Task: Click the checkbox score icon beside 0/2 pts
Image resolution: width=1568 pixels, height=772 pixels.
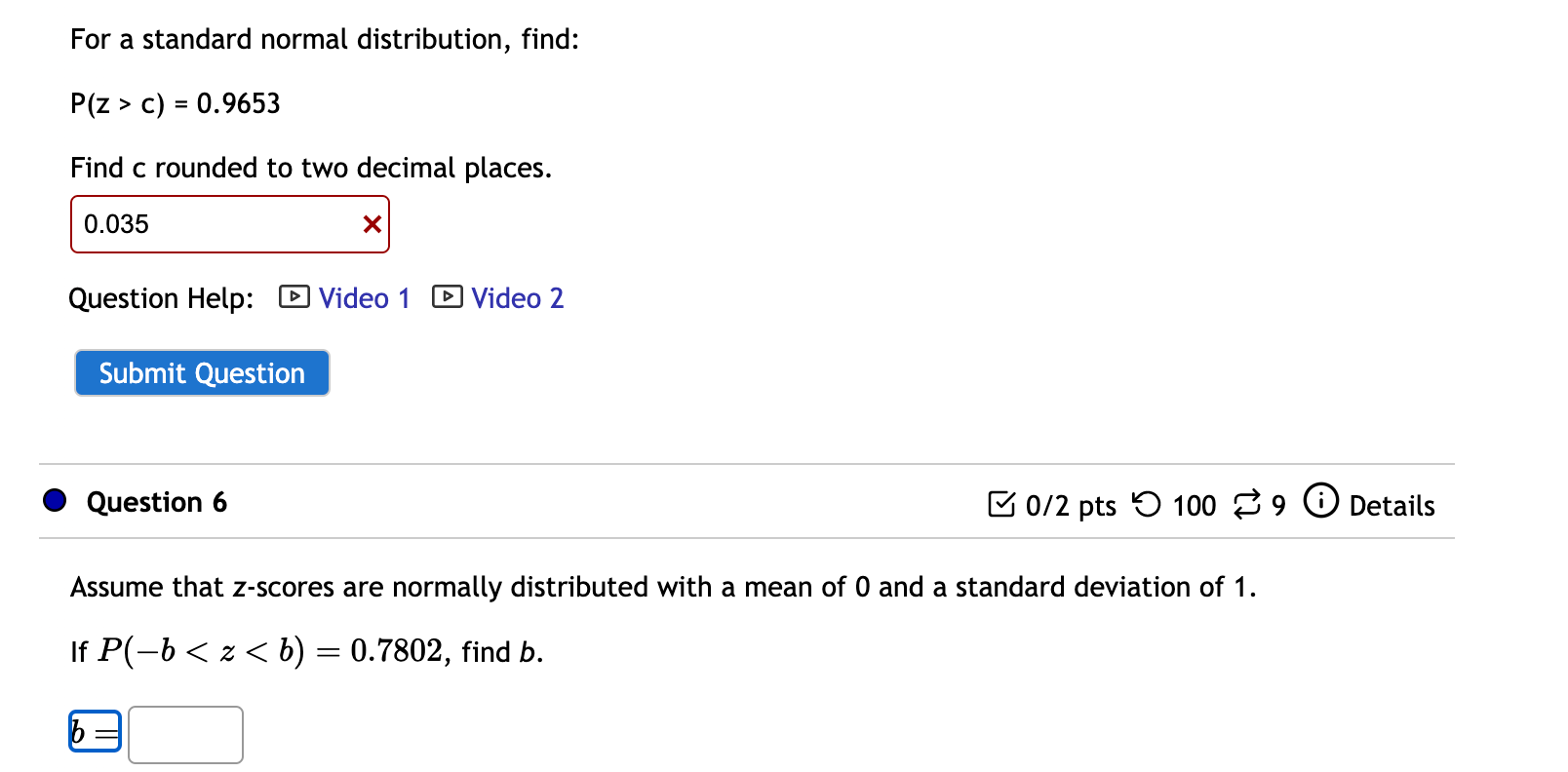Action: point(1003,505)
